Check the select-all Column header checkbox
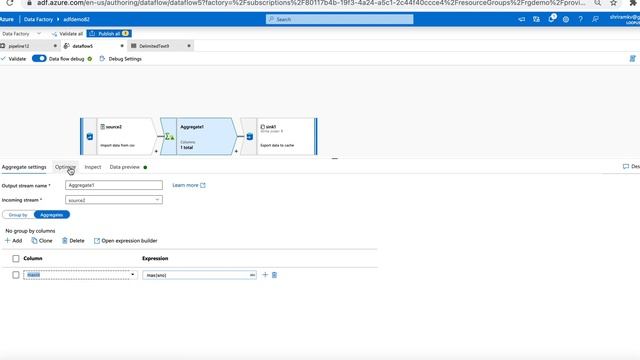The image size is (640, 360). [16, 258]
